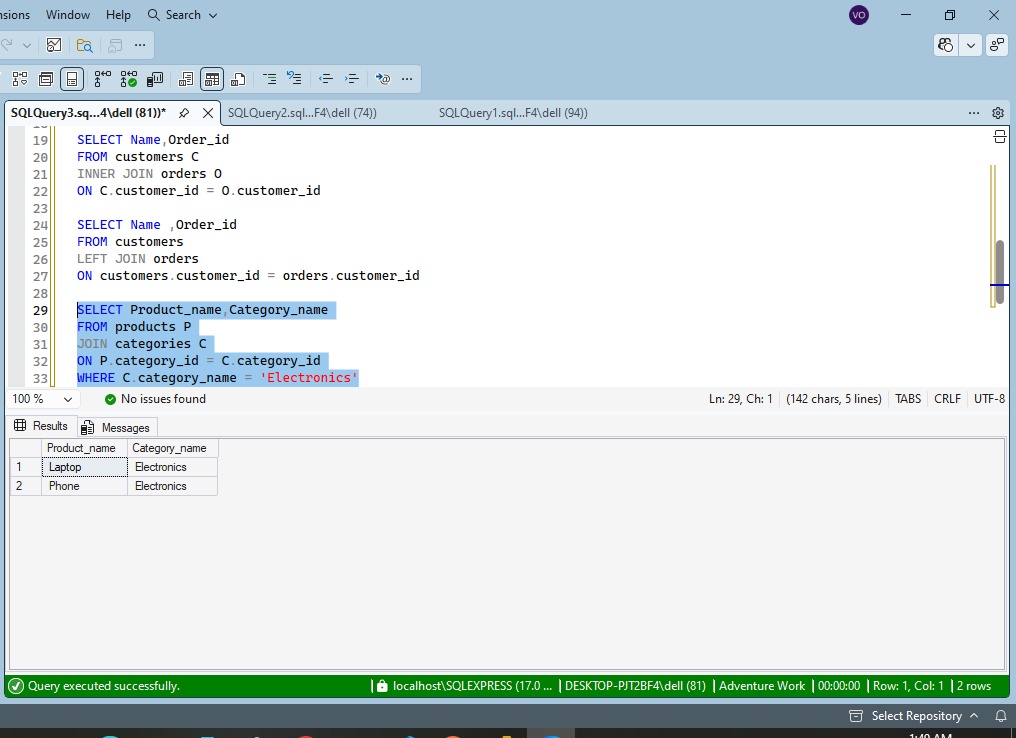Click the Category_name column header

click(172, 448)
